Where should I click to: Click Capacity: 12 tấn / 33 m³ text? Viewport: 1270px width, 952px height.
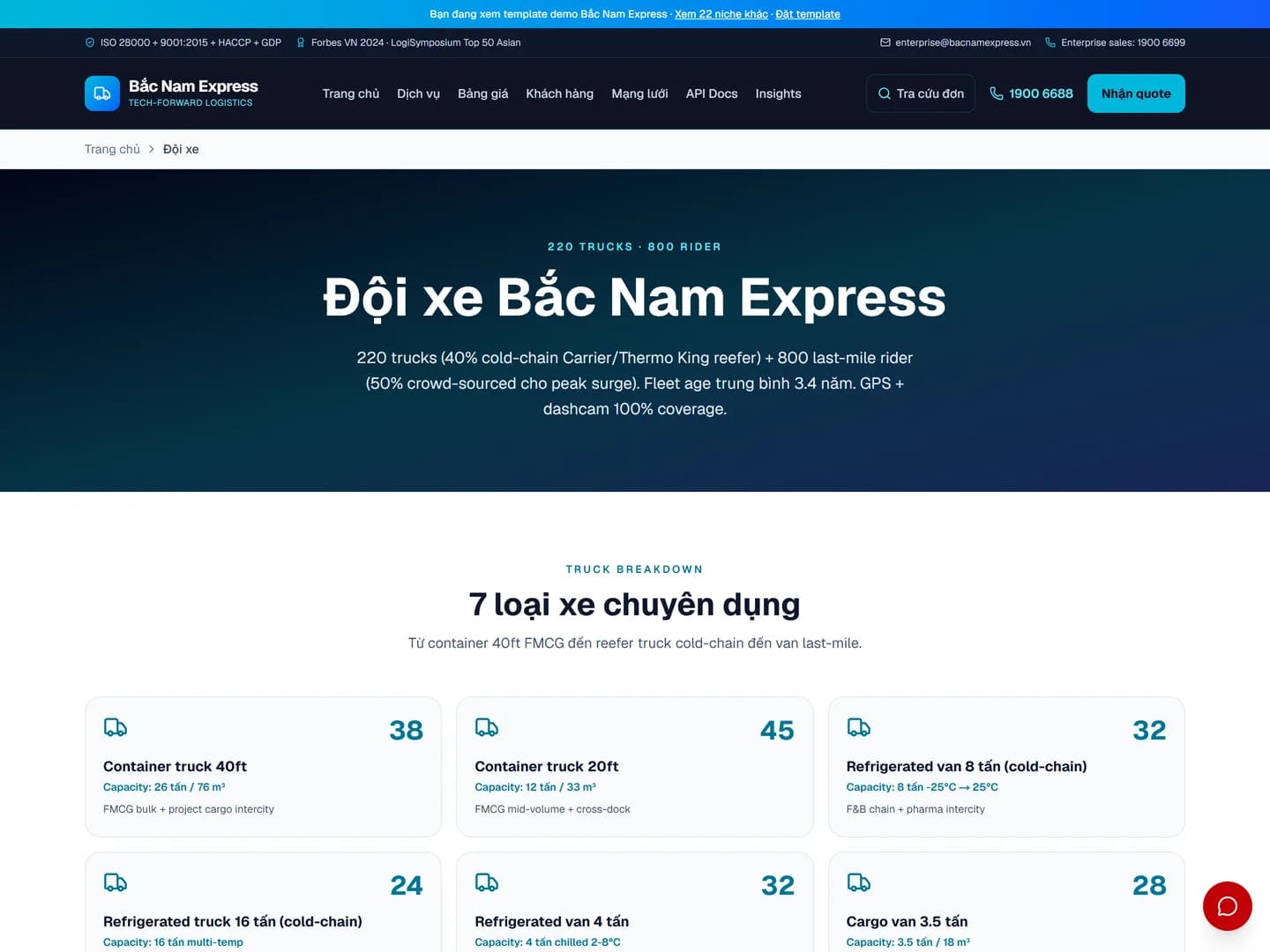535,787
